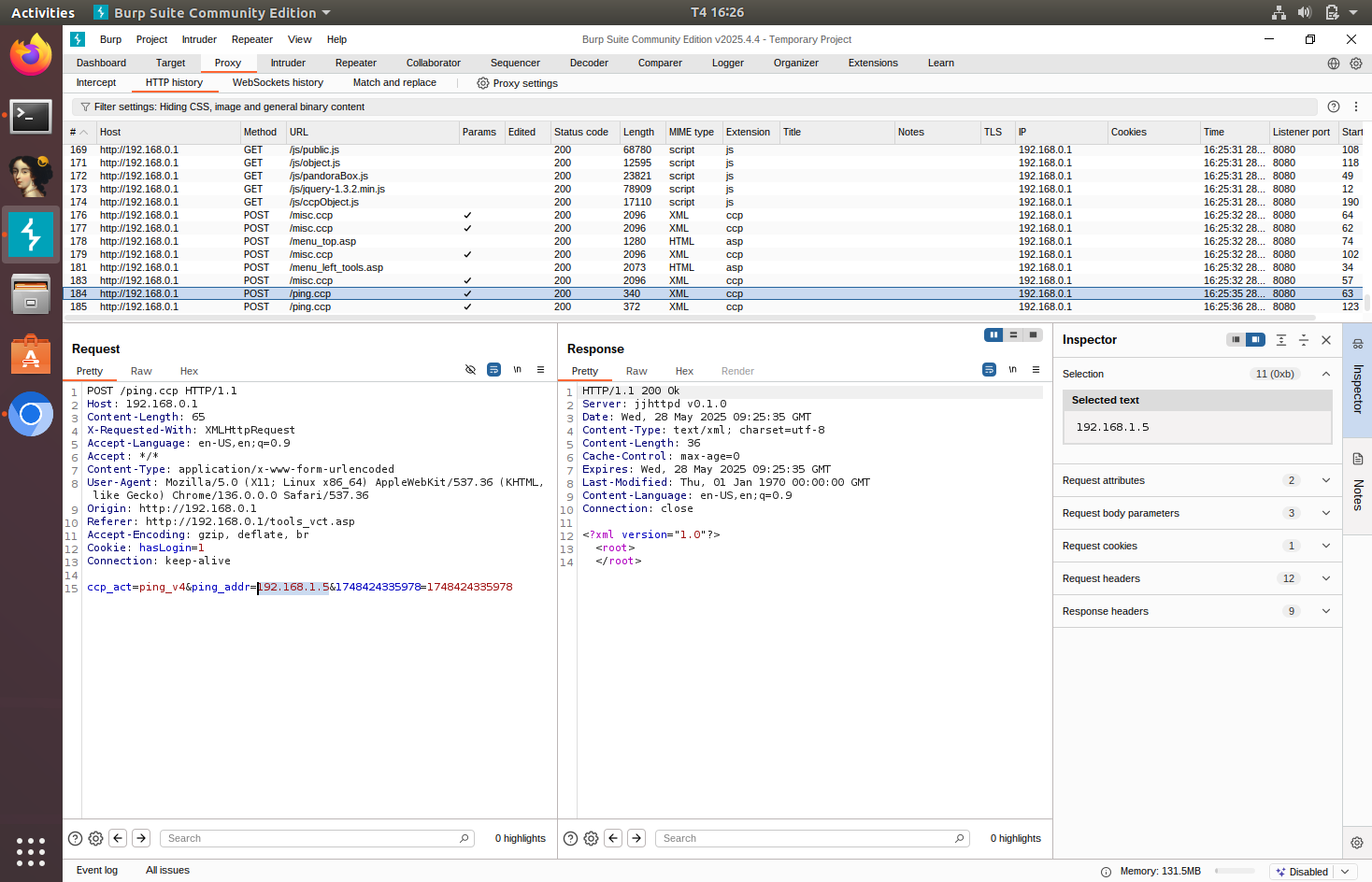This screenshot has height=882, width=1372.
Task: Open Terminal from the Ubuntu dock
Action: [31, 116]
